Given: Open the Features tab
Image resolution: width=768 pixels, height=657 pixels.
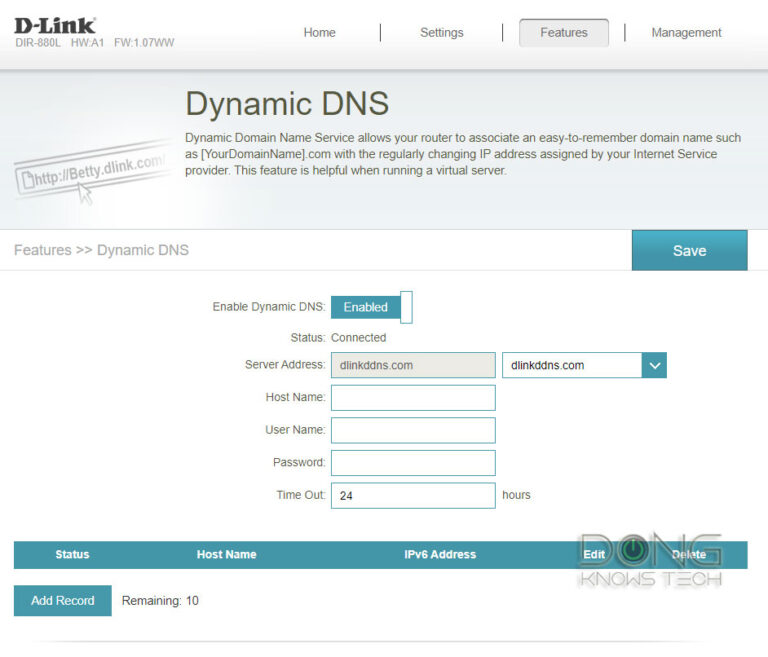Looking at the screenshot, I should tap(564, 33).
